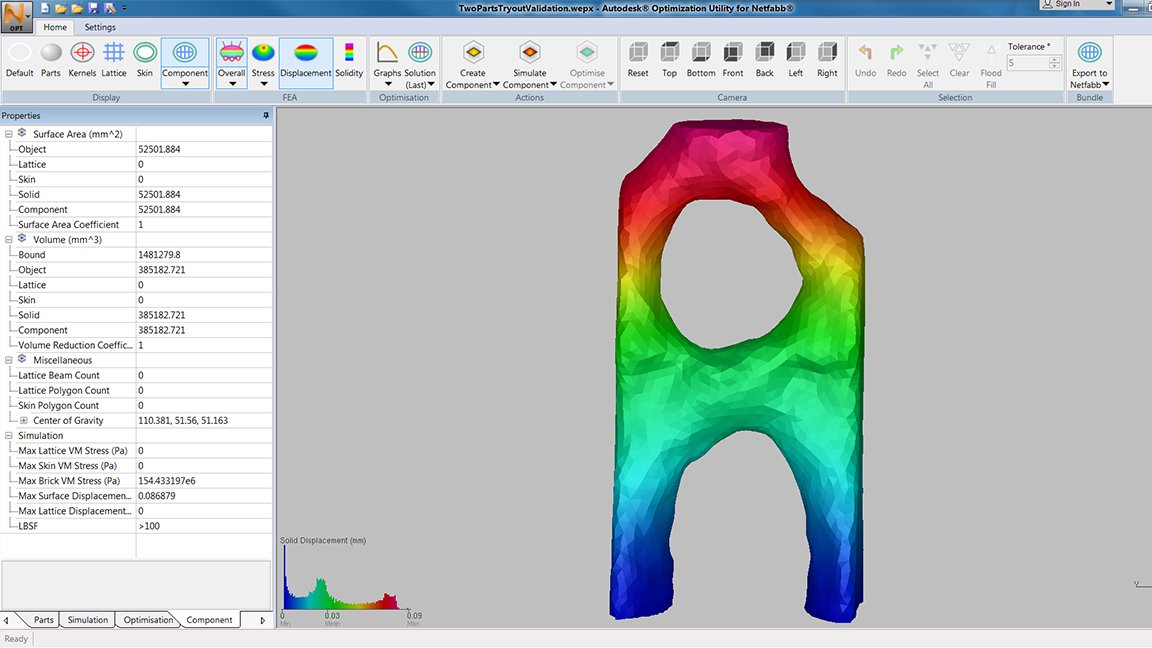Open the Solidity view
Viewport: 1152px width, 648px height.
[x=349, y=60]
